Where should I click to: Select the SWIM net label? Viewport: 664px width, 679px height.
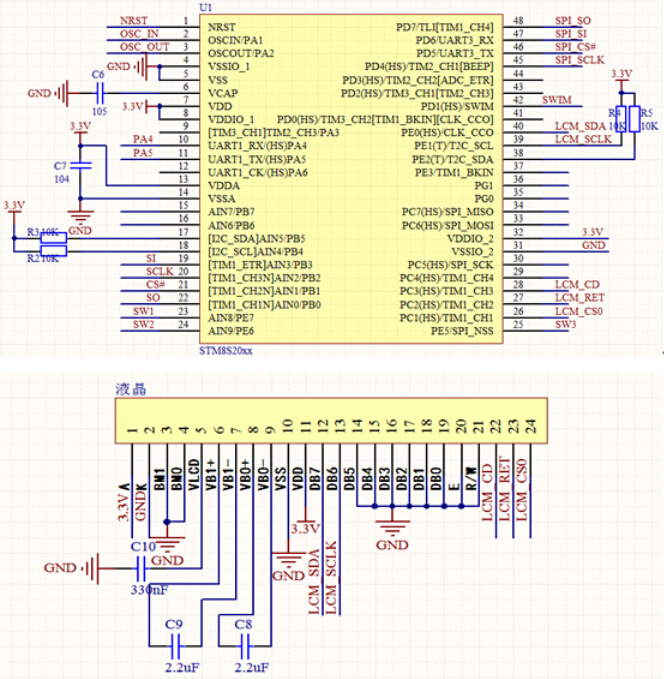tap(557, 100)
